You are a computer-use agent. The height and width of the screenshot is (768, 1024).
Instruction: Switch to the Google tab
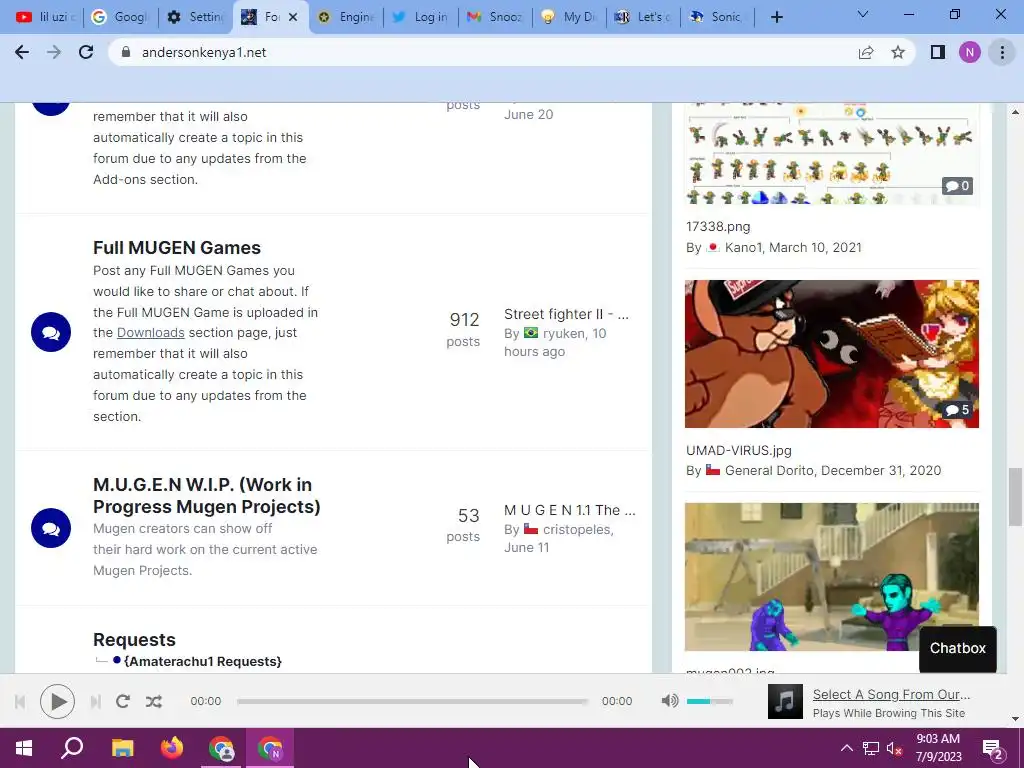point(120,17)
